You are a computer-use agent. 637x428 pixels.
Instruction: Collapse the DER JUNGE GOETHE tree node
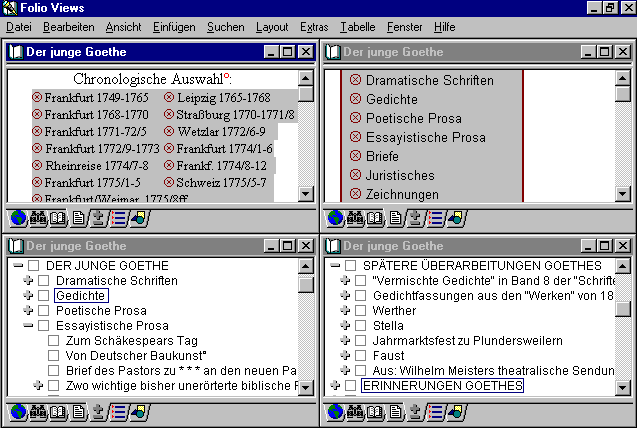[x=18, y=266]
